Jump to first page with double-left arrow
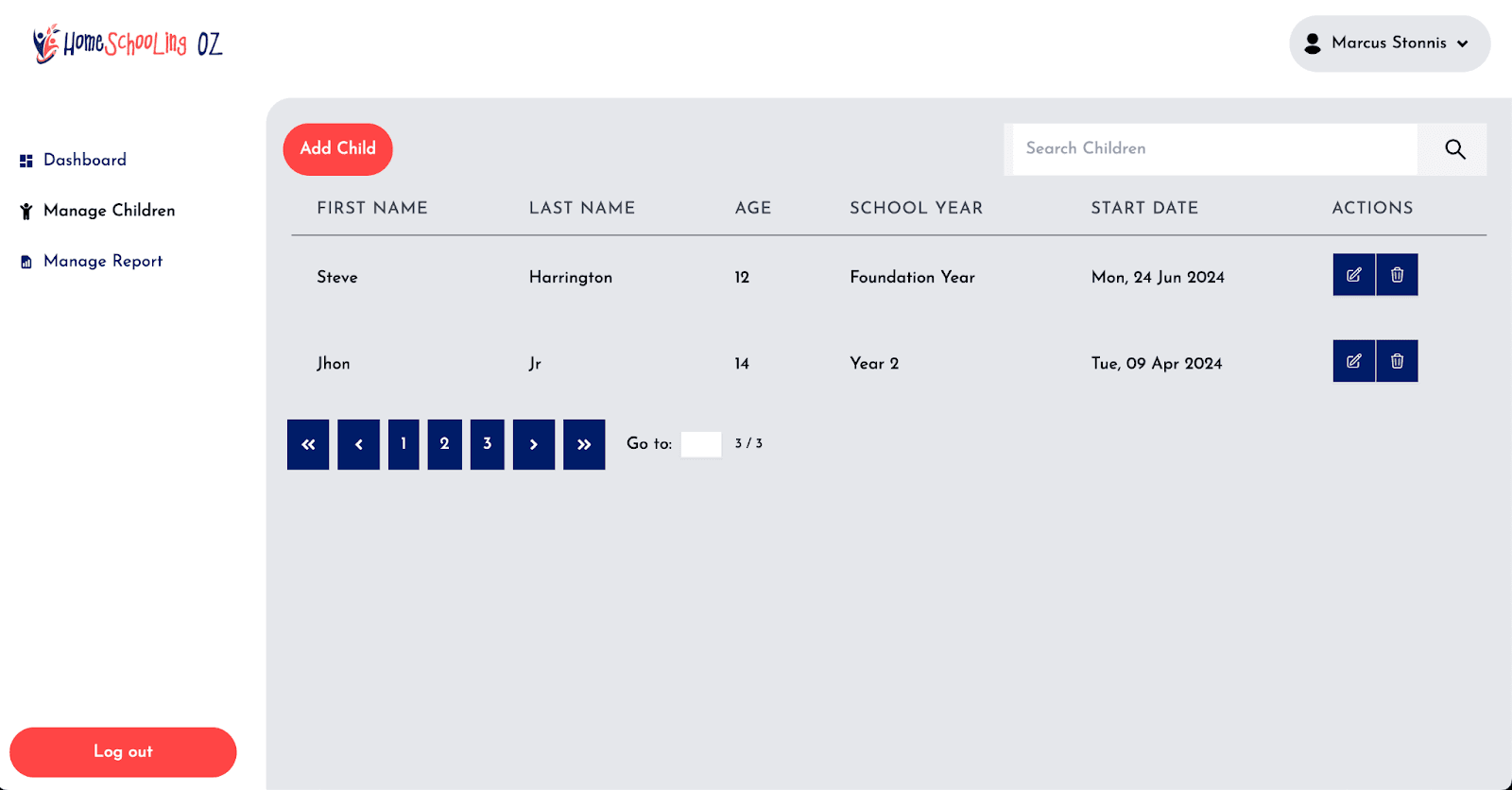The width and height of the screenshot is (1512, 790). (x=308, y=444)
